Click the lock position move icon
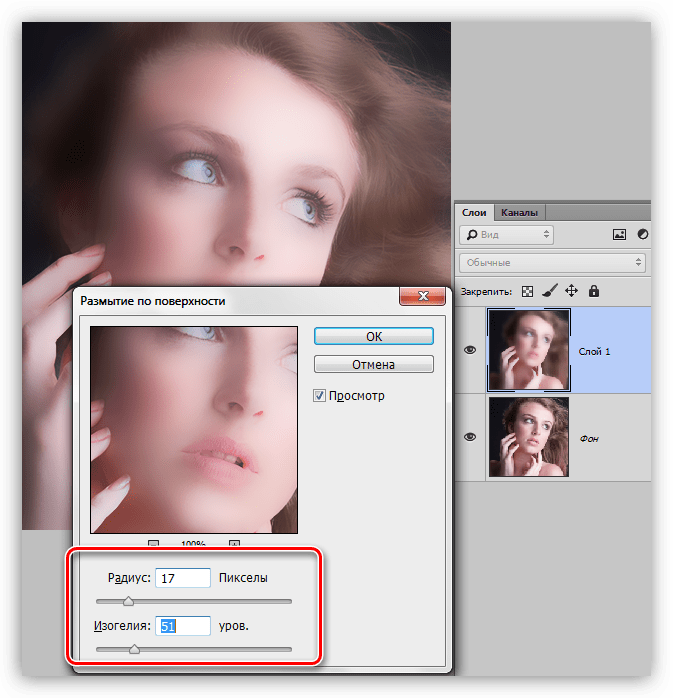 coord(571,291)
